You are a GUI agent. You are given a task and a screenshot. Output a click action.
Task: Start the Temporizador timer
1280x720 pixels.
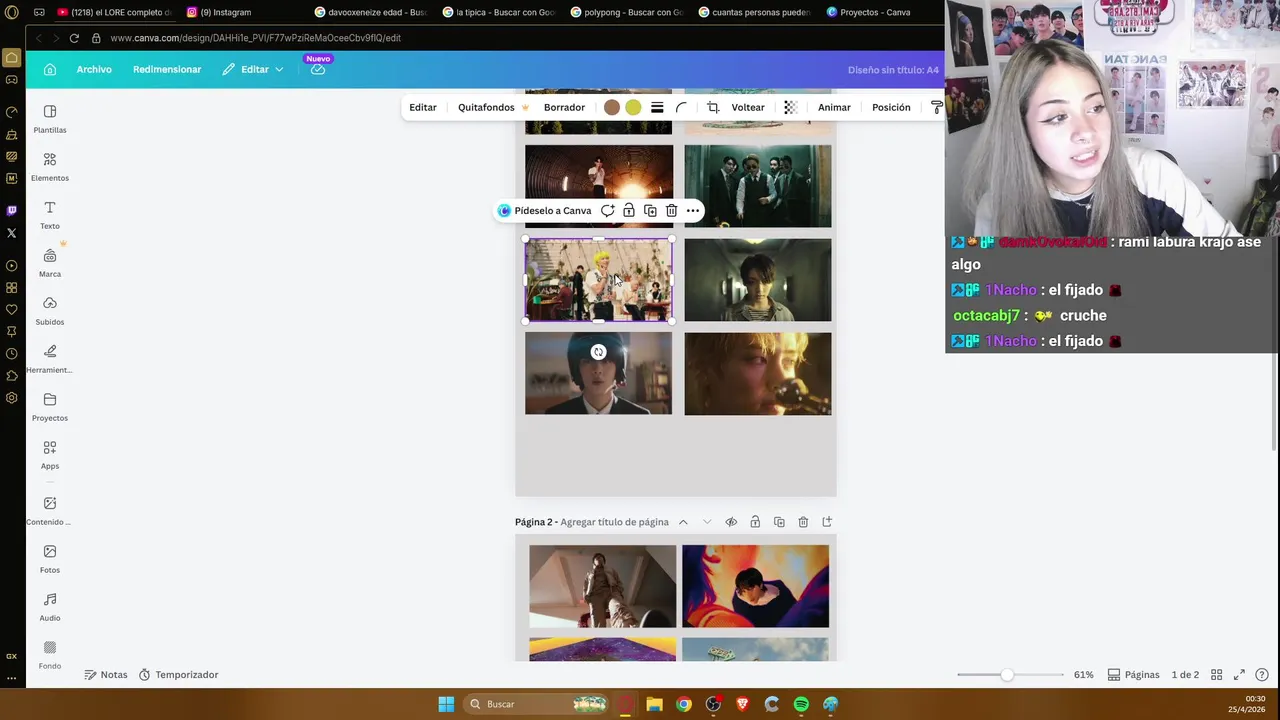[x=178, y=675]
